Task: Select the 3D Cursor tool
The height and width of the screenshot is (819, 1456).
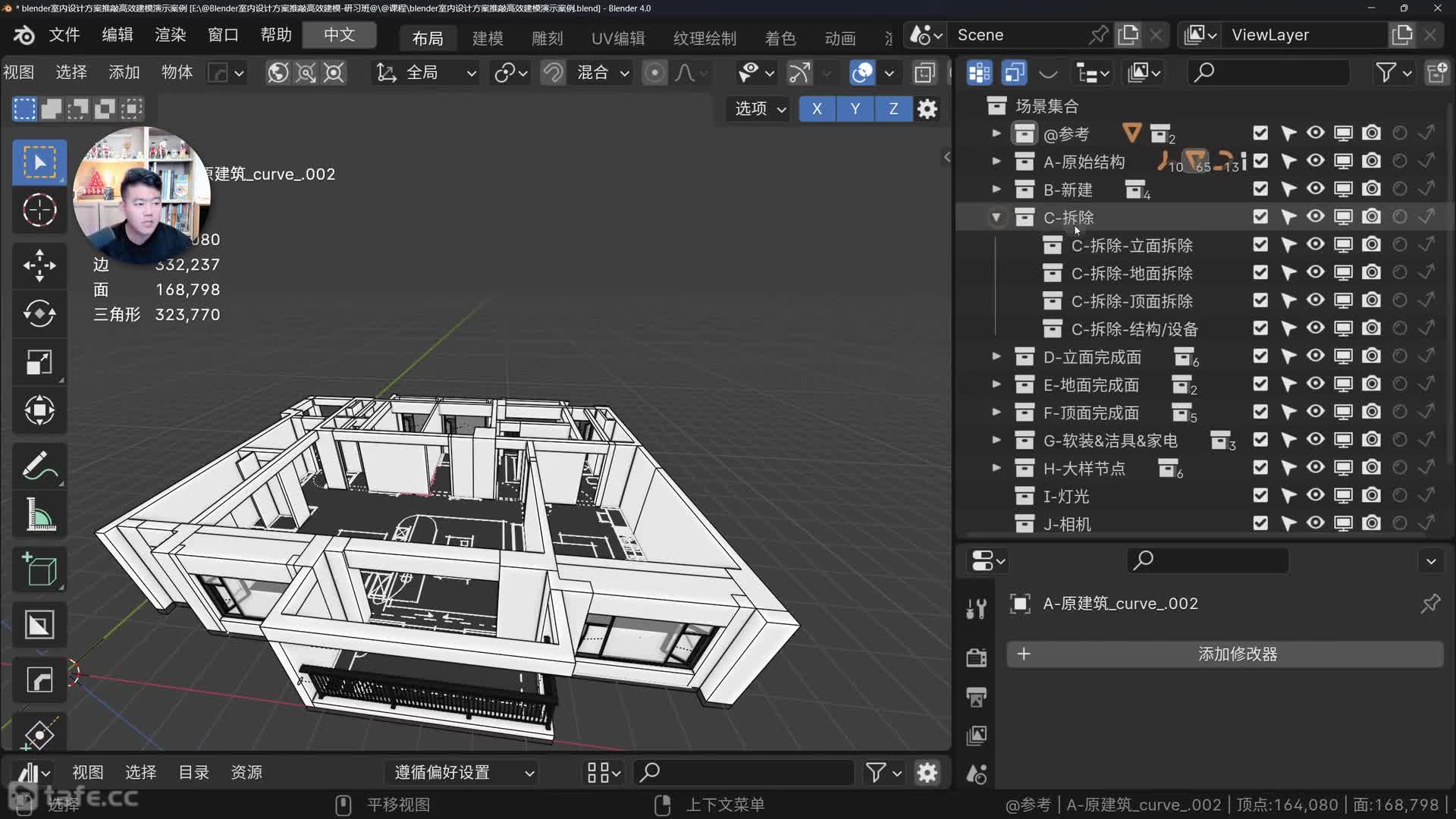Action: point(39,210)
